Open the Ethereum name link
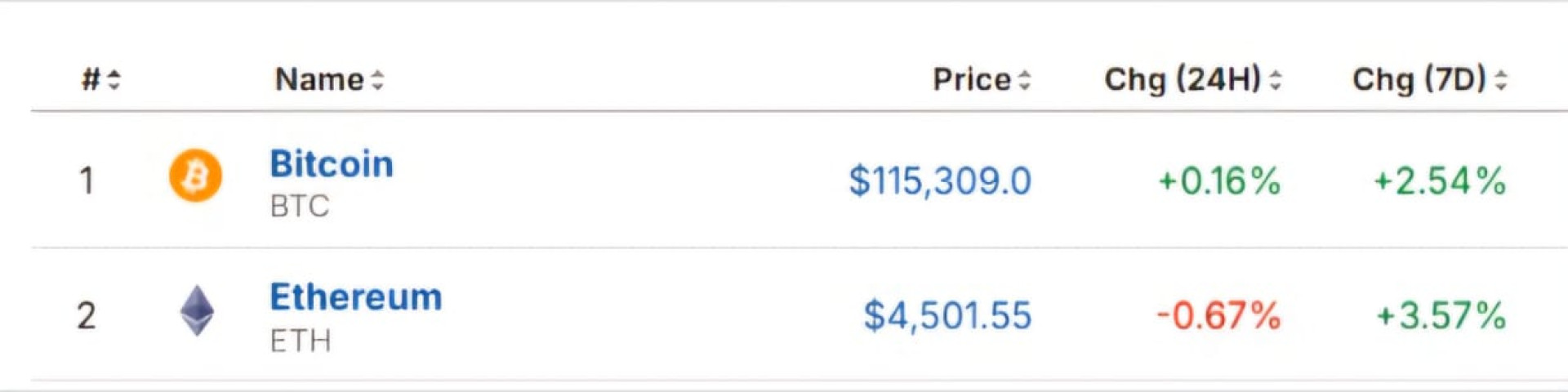Viewport: 1568px width, 392px height. pyautogui.click(x=356, y=297)
